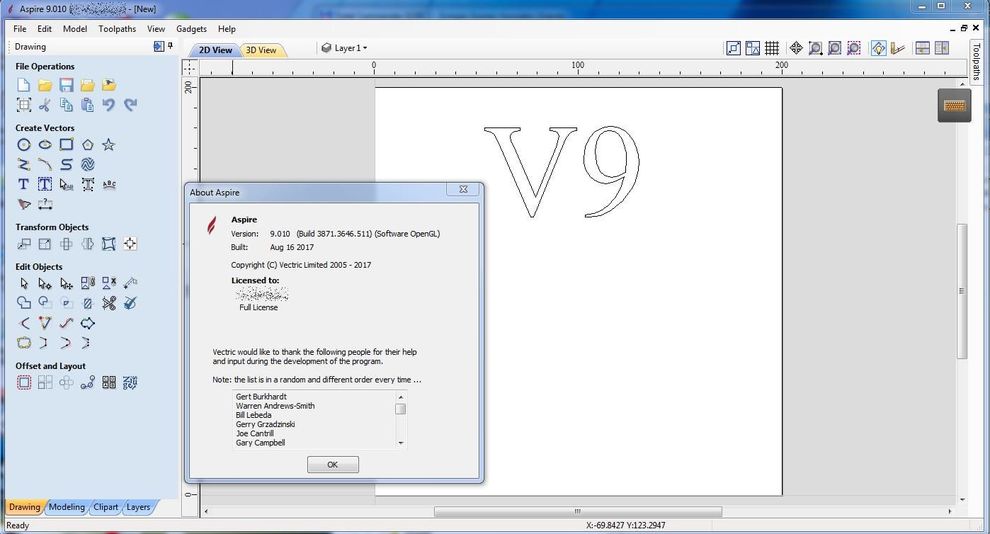The image size is (990, 534).
Task: Click OK in the About Aspire dialog
Action: pos(333,465)
